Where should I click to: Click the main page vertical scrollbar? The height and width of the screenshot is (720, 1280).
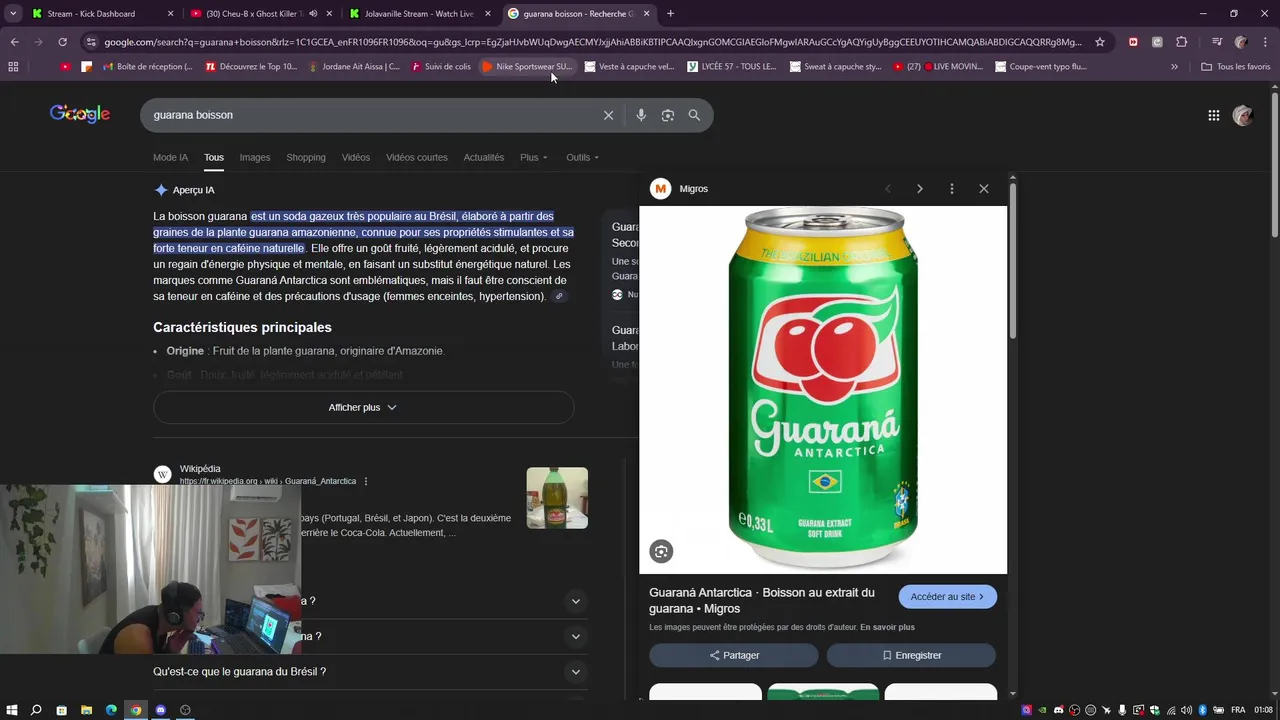(1274, 165)
